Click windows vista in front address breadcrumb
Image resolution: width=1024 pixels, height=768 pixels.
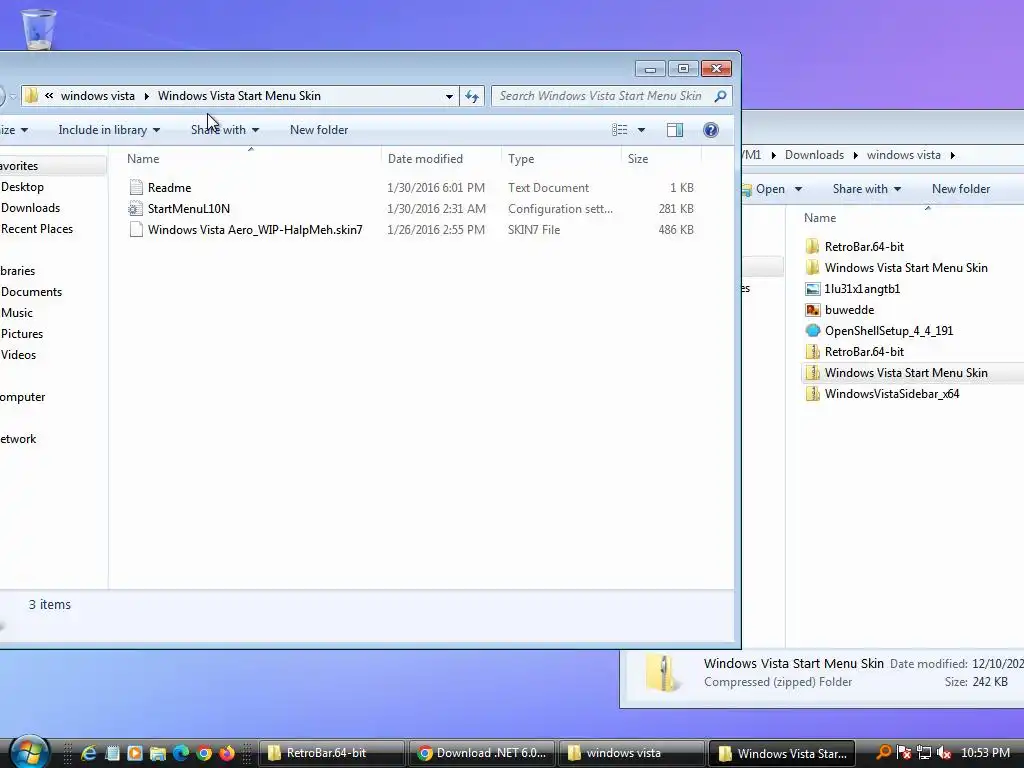[98, 96]
